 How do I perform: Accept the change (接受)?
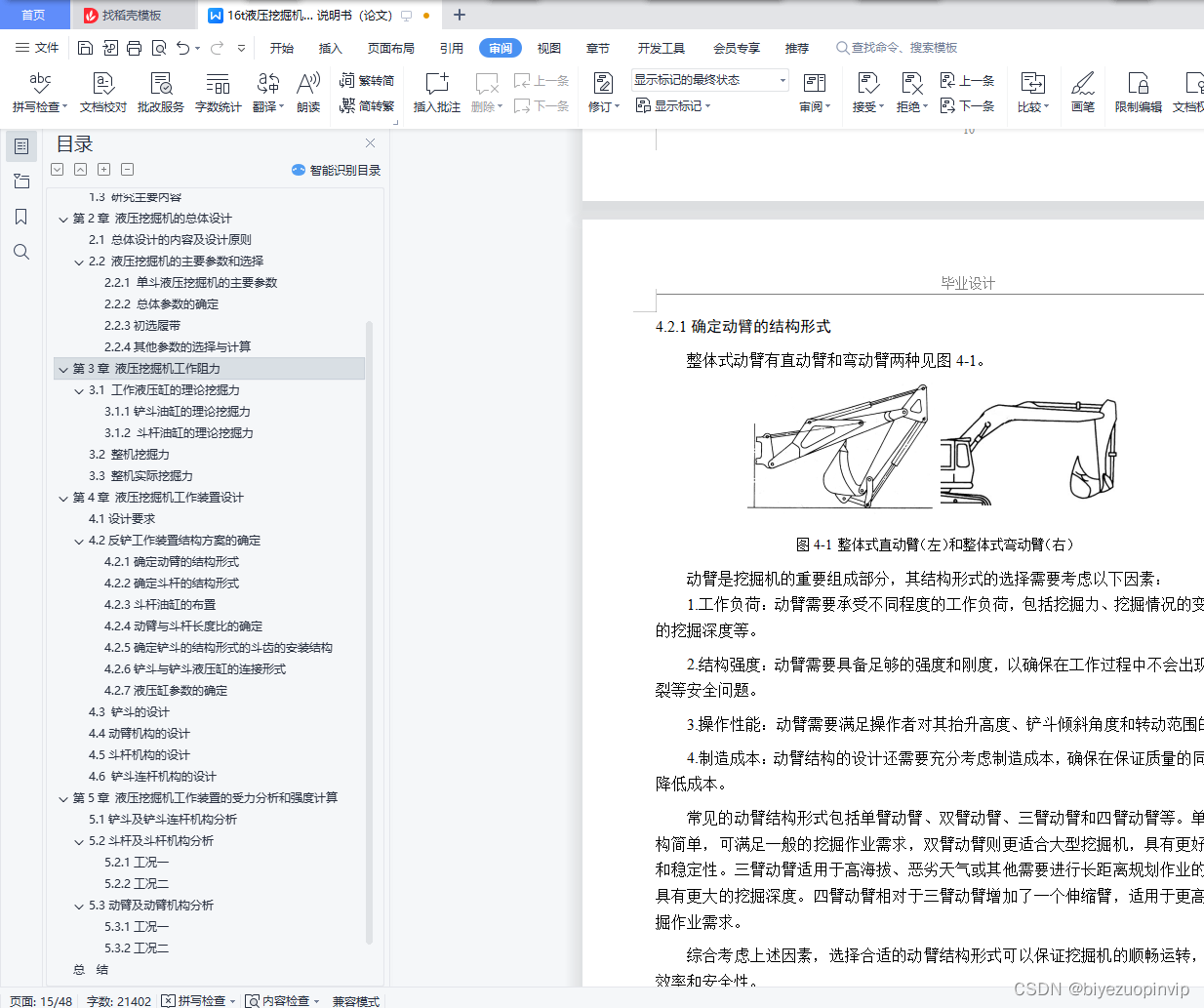[867, 93]
